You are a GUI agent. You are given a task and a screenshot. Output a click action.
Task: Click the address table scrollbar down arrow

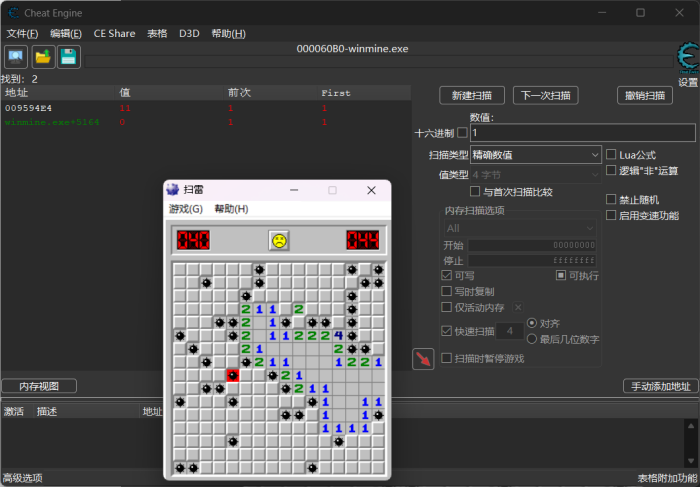[691, 461]
